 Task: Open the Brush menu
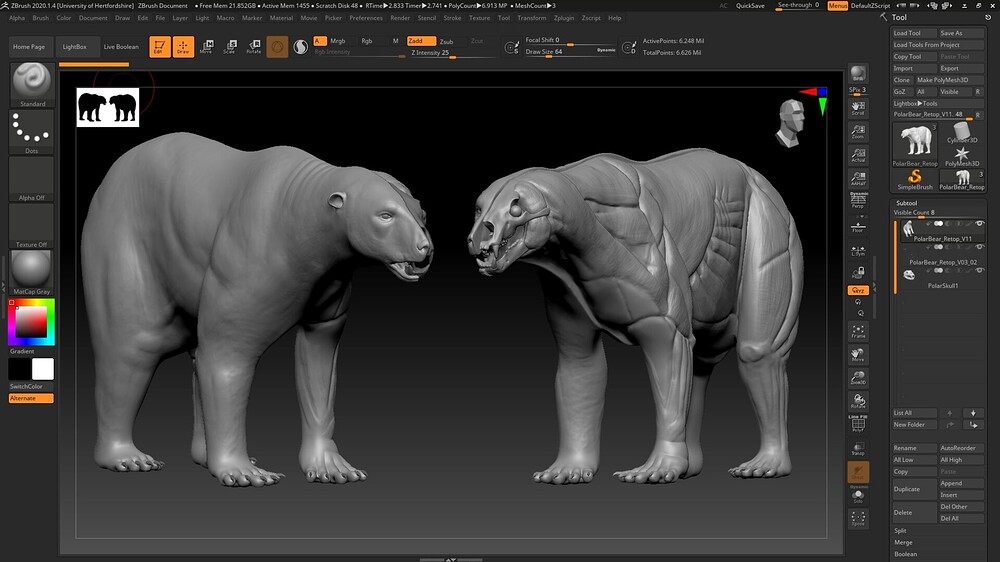point(40,18)
